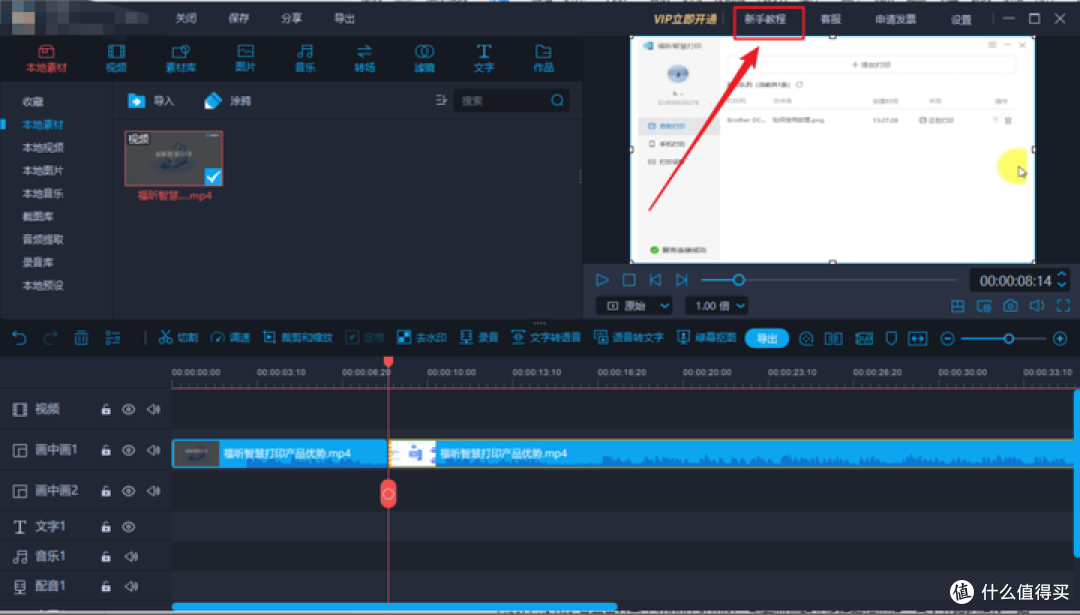Viewport: 1080px width, 615px height.
Task: Switch to the 素材库 material library tab
Action: click(180, 59)
